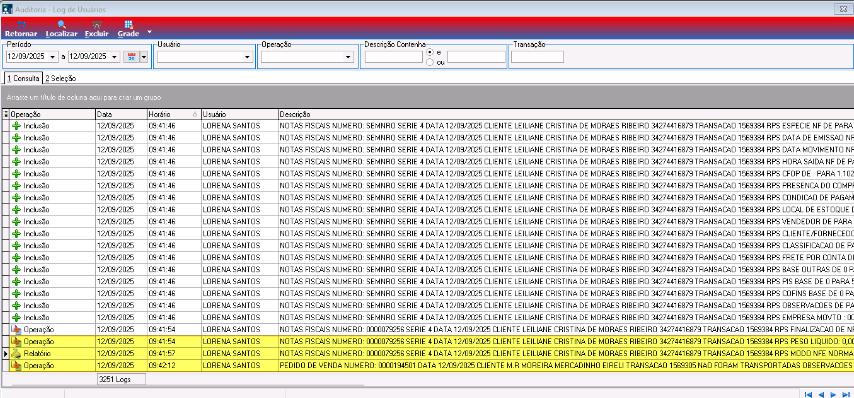Open the period end date dropdown
Viewport: 854px width, 398px height.
click(x=115, y=57)
